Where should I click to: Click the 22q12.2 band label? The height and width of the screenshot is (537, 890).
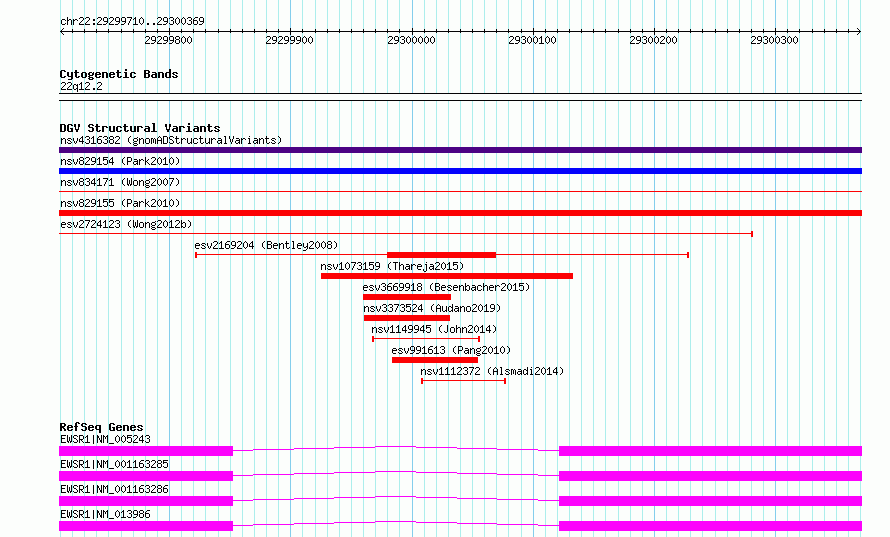[81, 86]
